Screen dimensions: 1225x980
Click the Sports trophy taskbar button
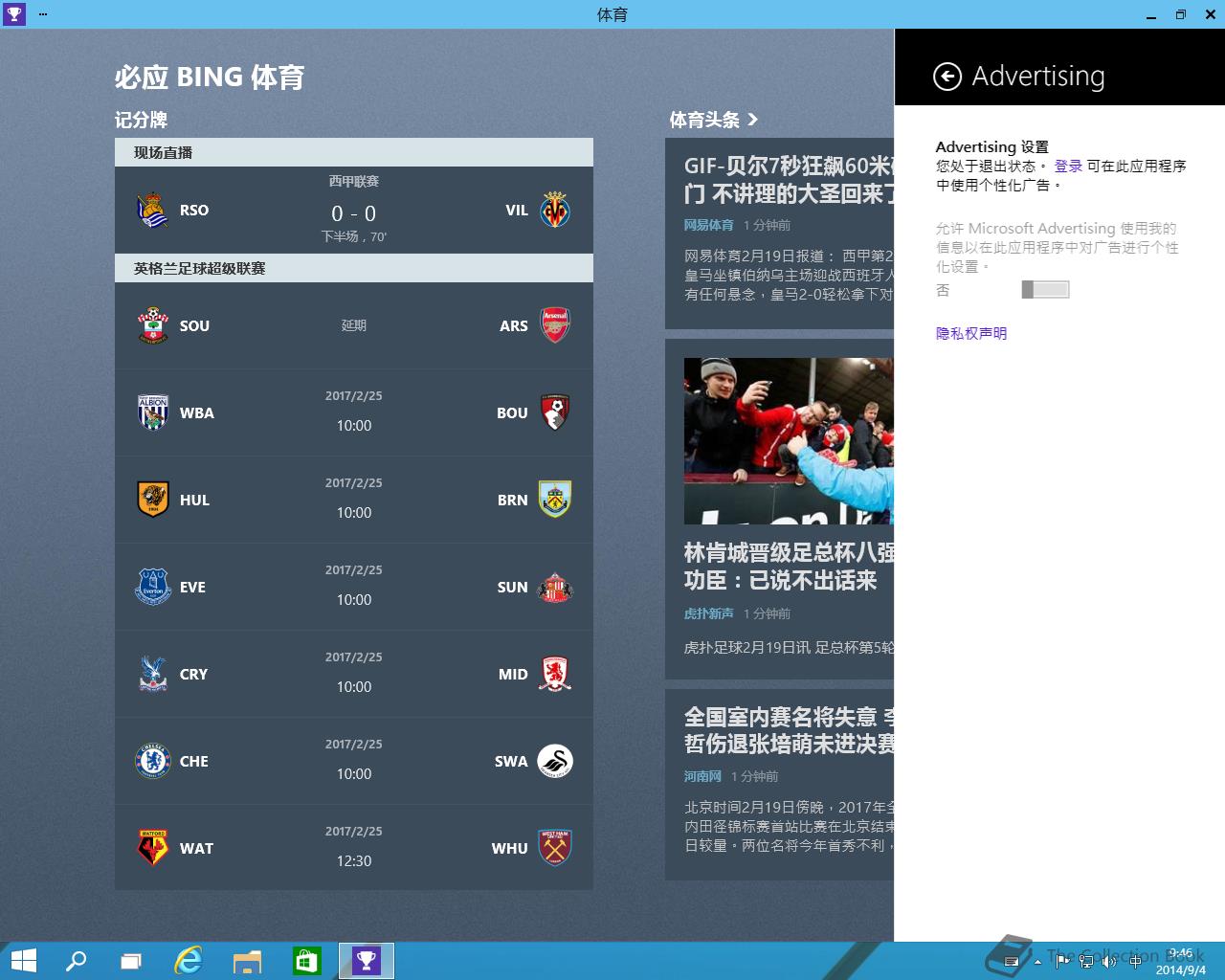click(x=367, y=961)
